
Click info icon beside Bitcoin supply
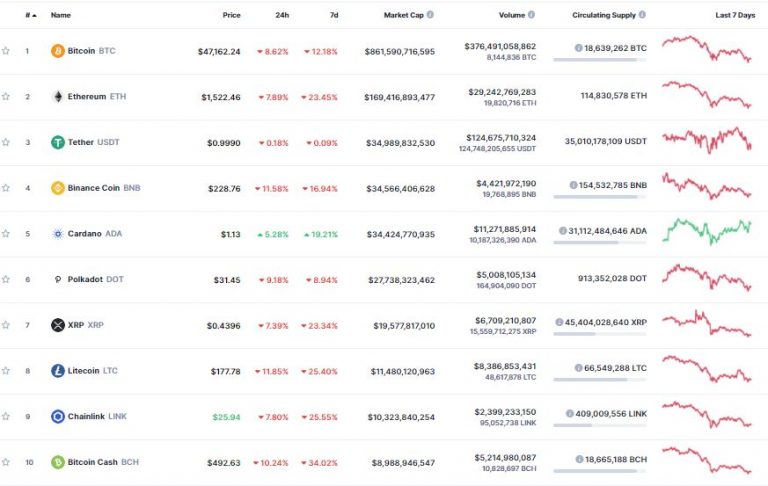[578, 48]
